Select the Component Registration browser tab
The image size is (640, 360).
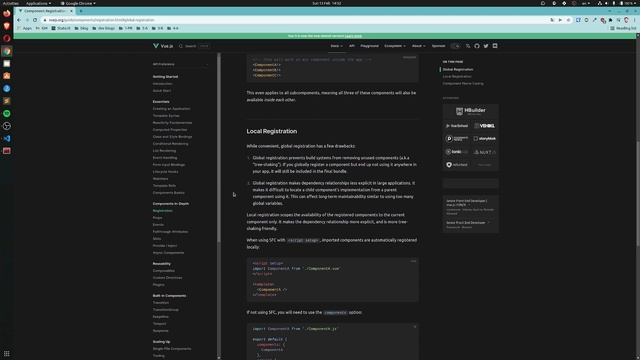45,11
